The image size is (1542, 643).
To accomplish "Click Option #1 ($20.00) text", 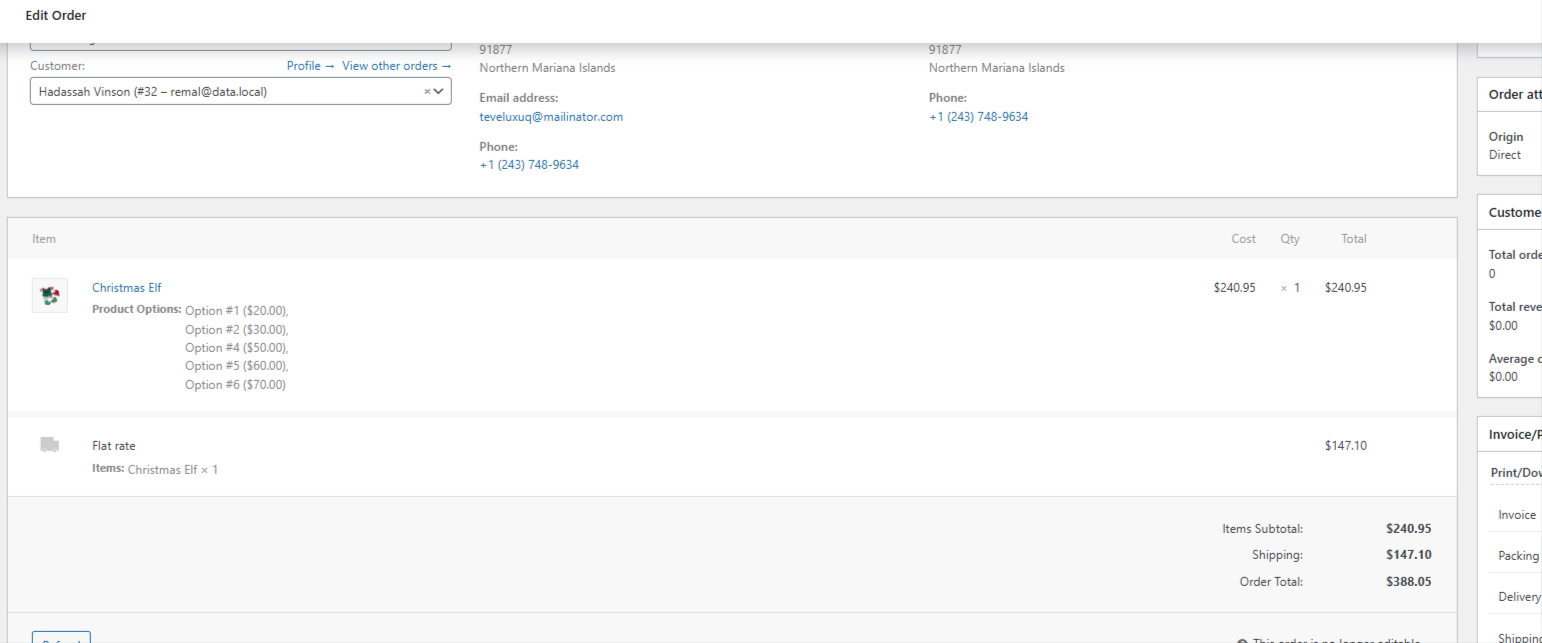I will tap(237, 311).
